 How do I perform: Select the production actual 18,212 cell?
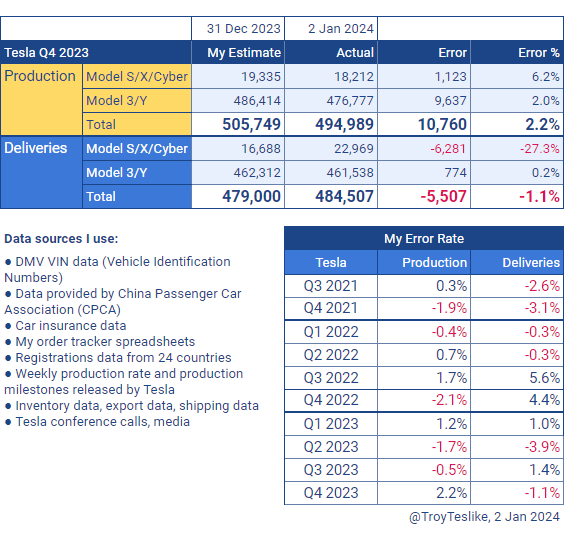click(x=331, y=77)
